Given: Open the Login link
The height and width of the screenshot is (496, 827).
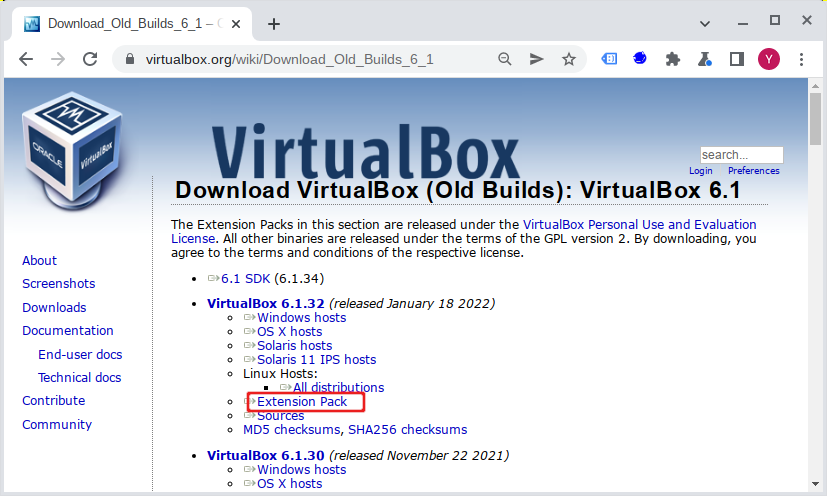Looking at the screenshot, I should point(700,170).
